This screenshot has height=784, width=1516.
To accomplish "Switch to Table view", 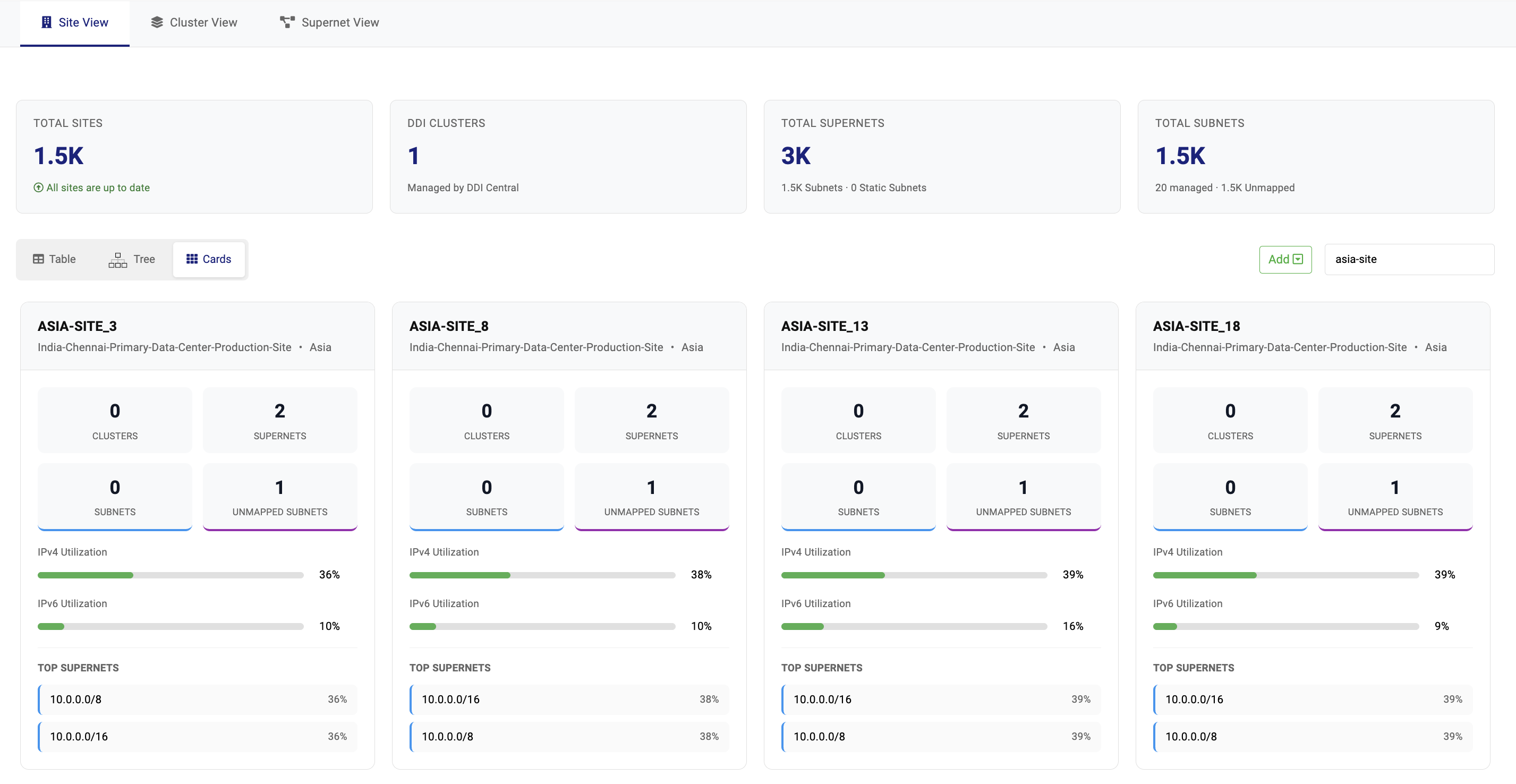I will (x=55, y=259).
